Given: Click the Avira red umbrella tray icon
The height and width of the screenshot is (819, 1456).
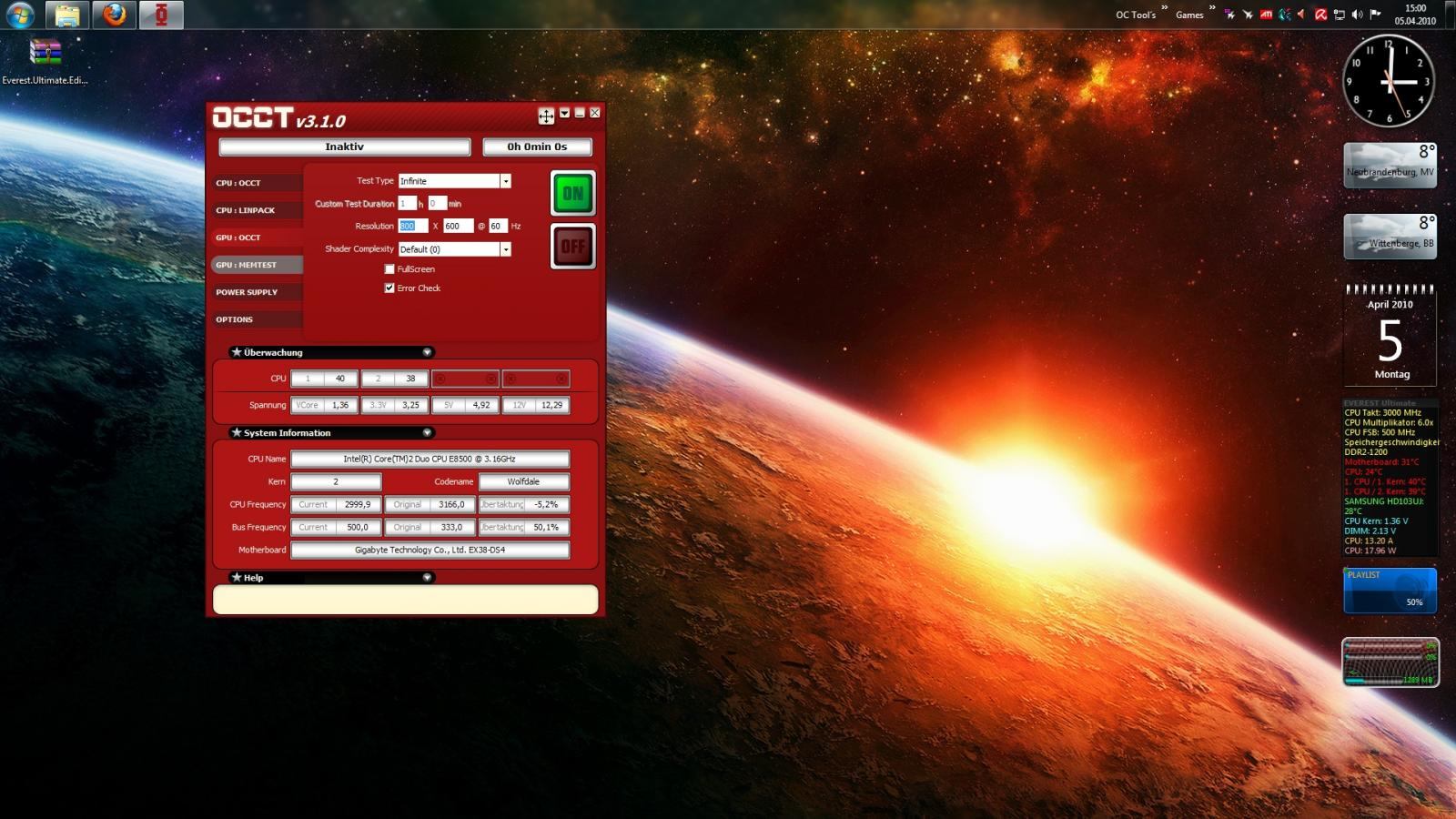Looking at the screenshot, I should [1321, 15].
